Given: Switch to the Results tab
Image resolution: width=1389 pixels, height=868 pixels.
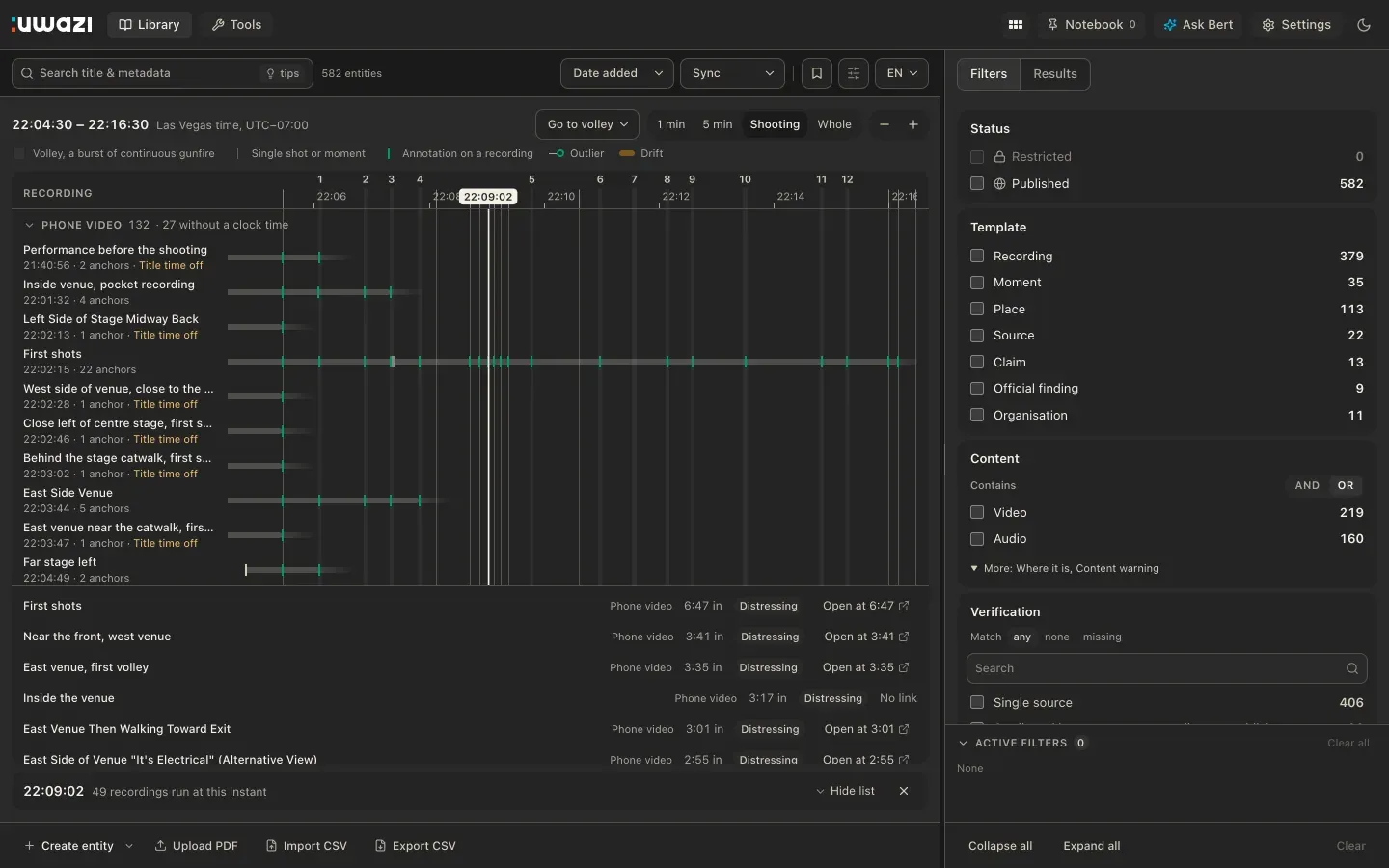Looking at the screenshot, I should pyautogui.click(x=1055, y=74).
